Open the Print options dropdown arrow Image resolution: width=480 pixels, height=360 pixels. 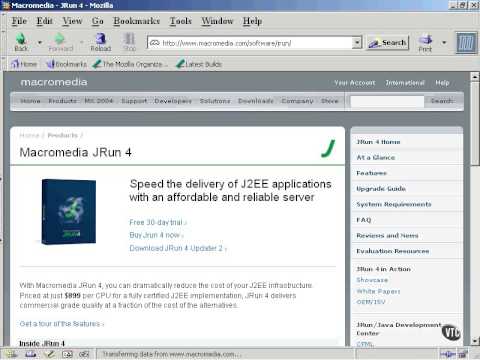point(444,42)
